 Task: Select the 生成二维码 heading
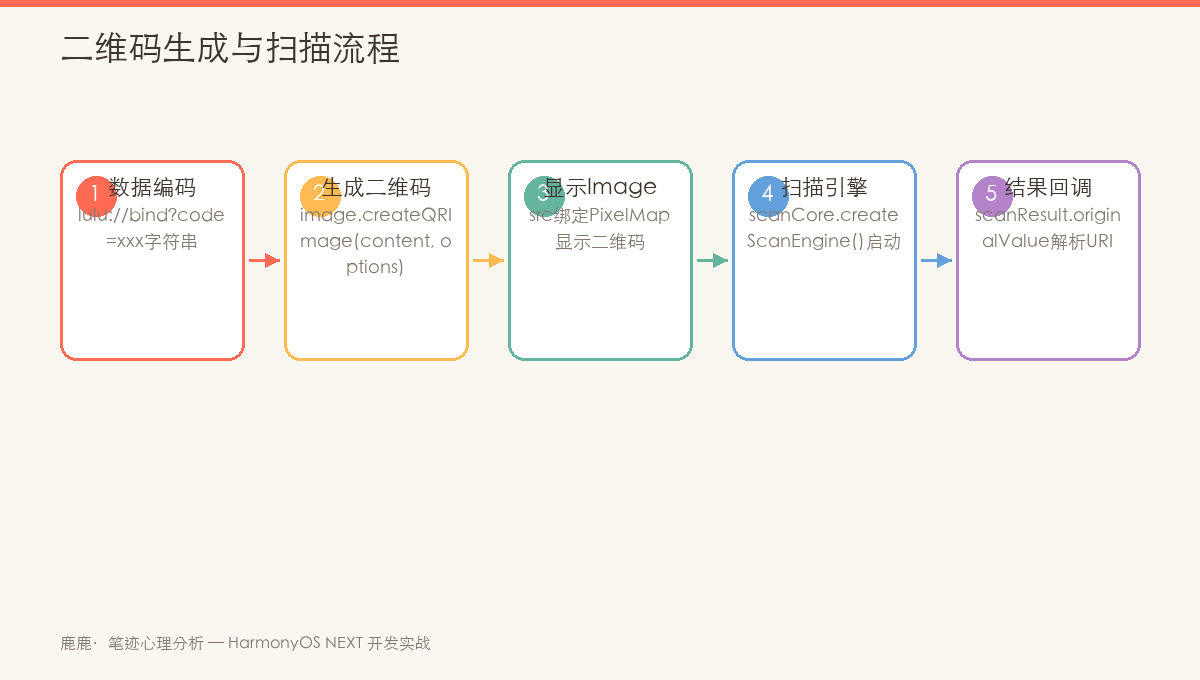(376, 187)
